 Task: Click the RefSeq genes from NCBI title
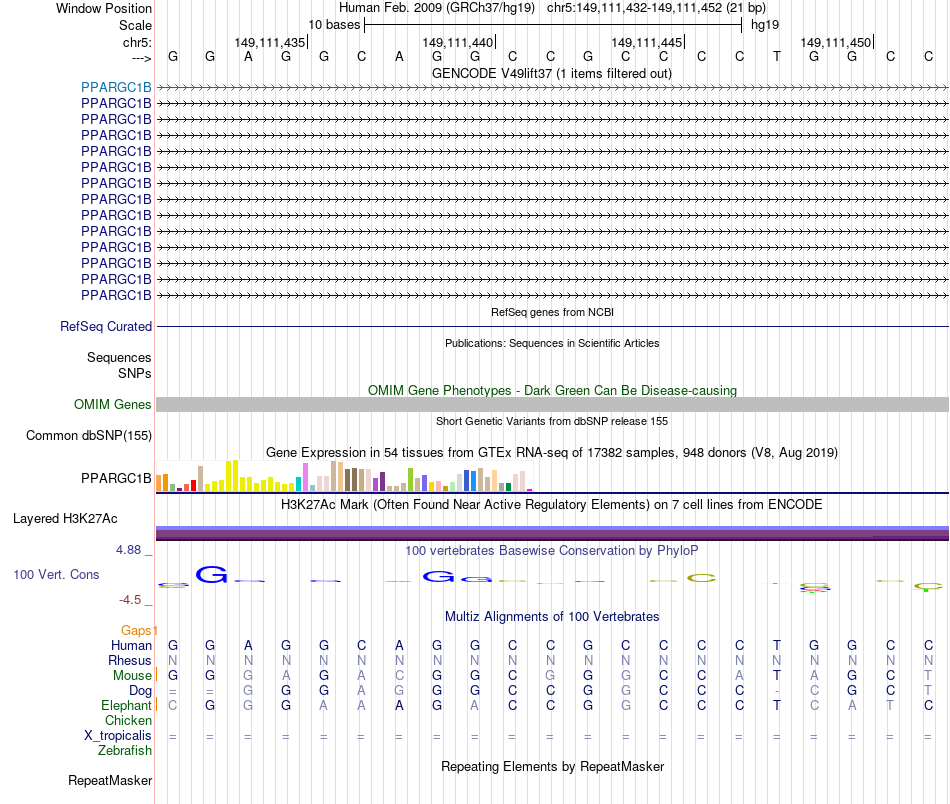[552, 312]
